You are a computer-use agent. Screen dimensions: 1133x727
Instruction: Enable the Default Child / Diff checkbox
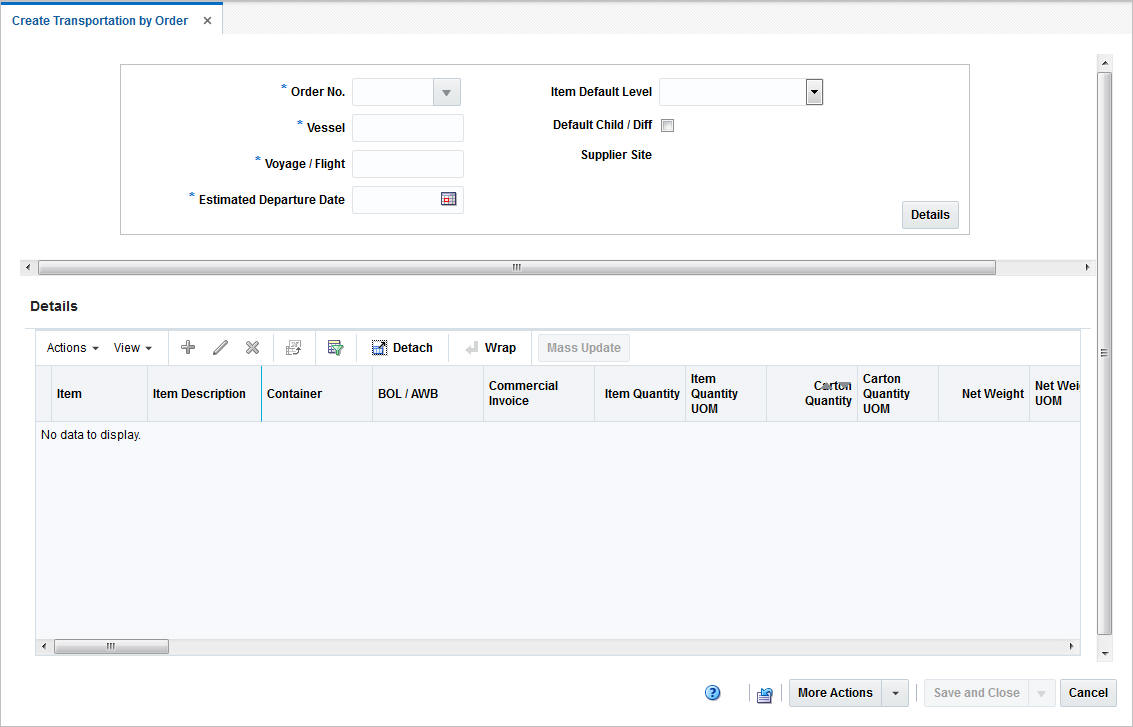click(x=667, y=125)
